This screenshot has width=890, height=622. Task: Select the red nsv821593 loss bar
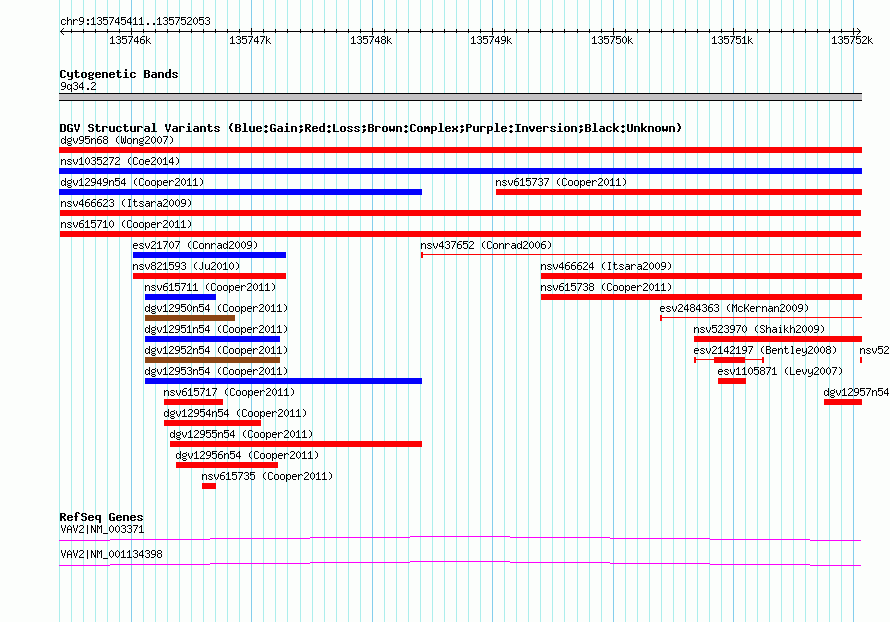(x=209, y=276)
